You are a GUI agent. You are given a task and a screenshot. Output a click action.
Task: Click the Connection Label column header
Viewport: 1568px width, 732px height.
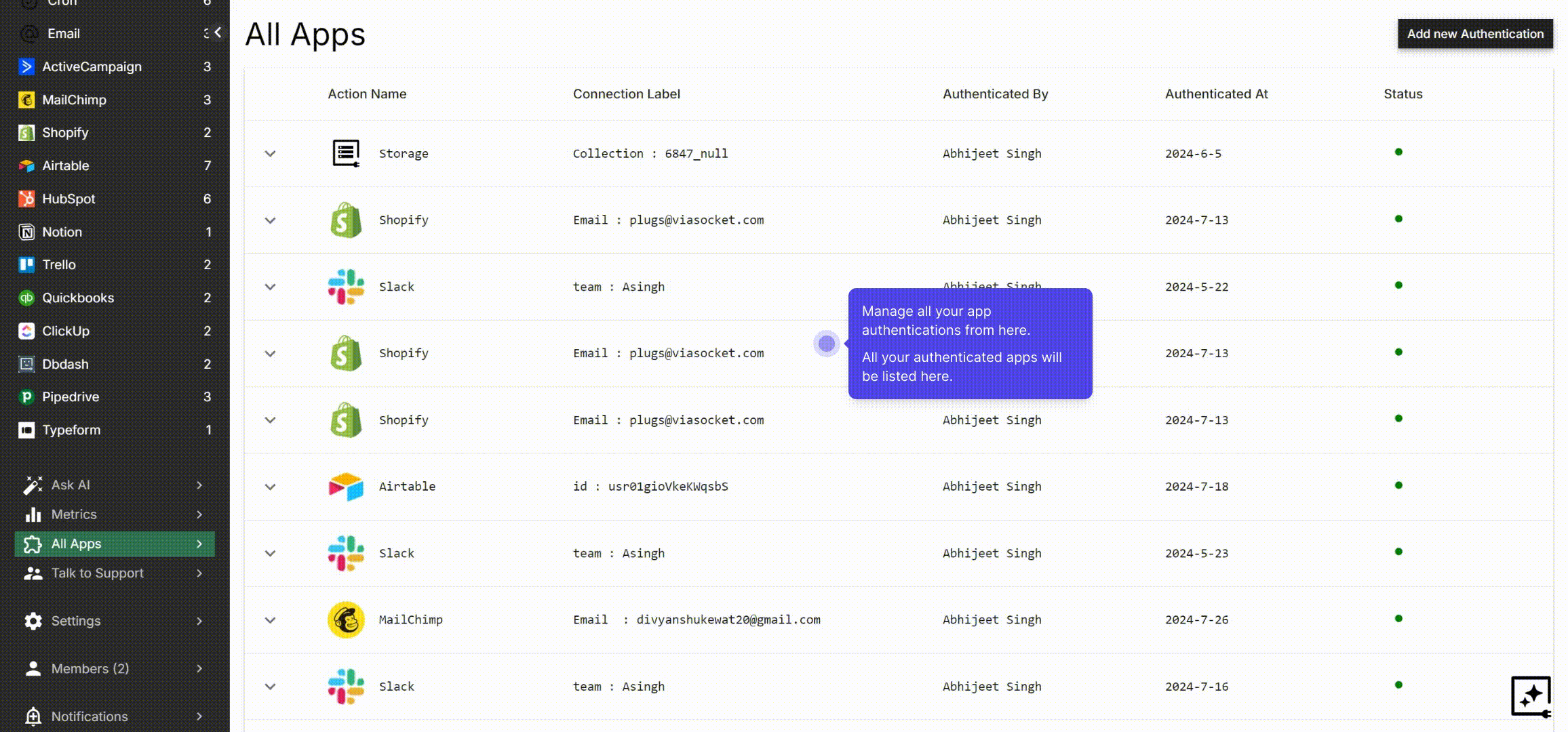pyautogui.click(x=626, y=94)
